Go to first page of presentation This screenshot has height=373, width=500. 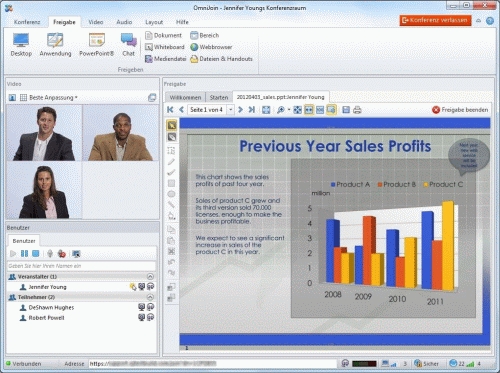[x=170, y=110]
